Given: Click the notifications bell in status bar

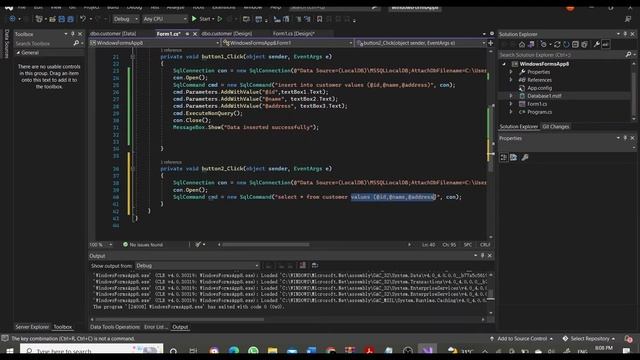Looking at the screenshot, I should 628,339.
